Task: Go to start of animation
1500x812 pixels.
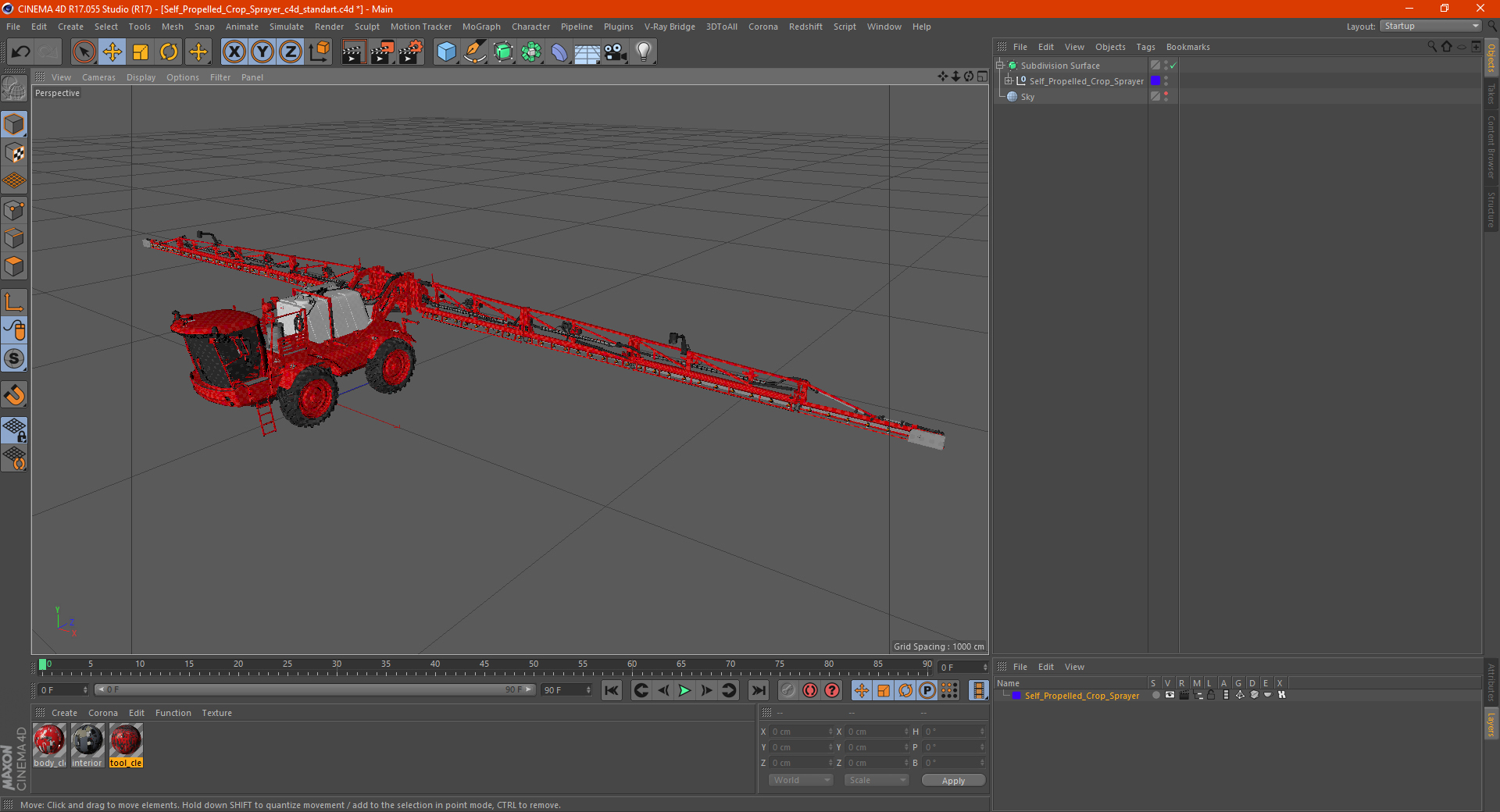Action: (x=612, y=690)
